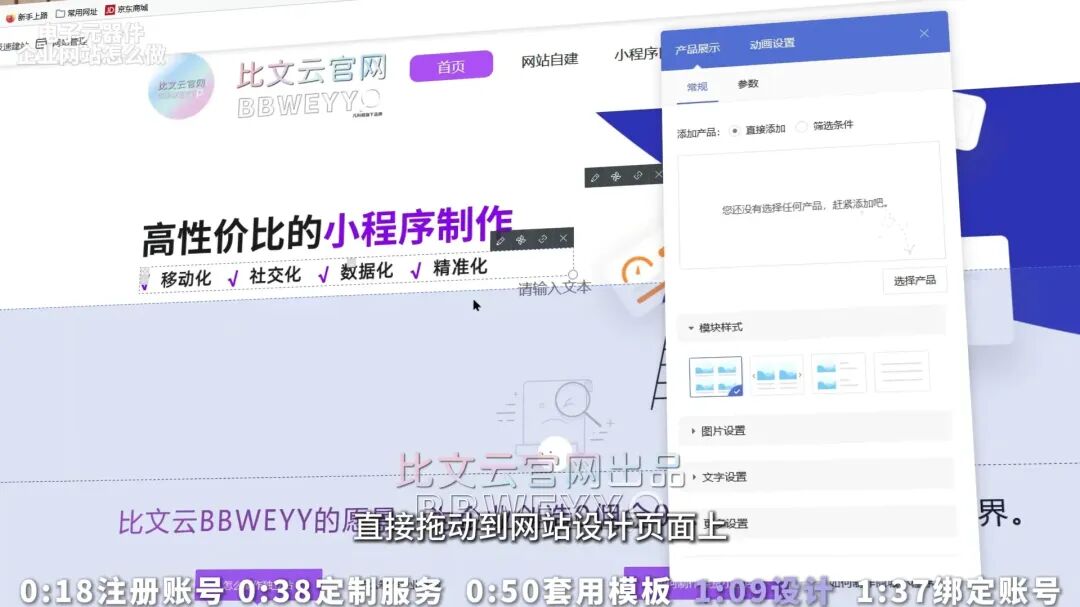The height and width of the screenshot is (607, 1080).
Task: Expand the 图片设置 section
Action: 723,431
